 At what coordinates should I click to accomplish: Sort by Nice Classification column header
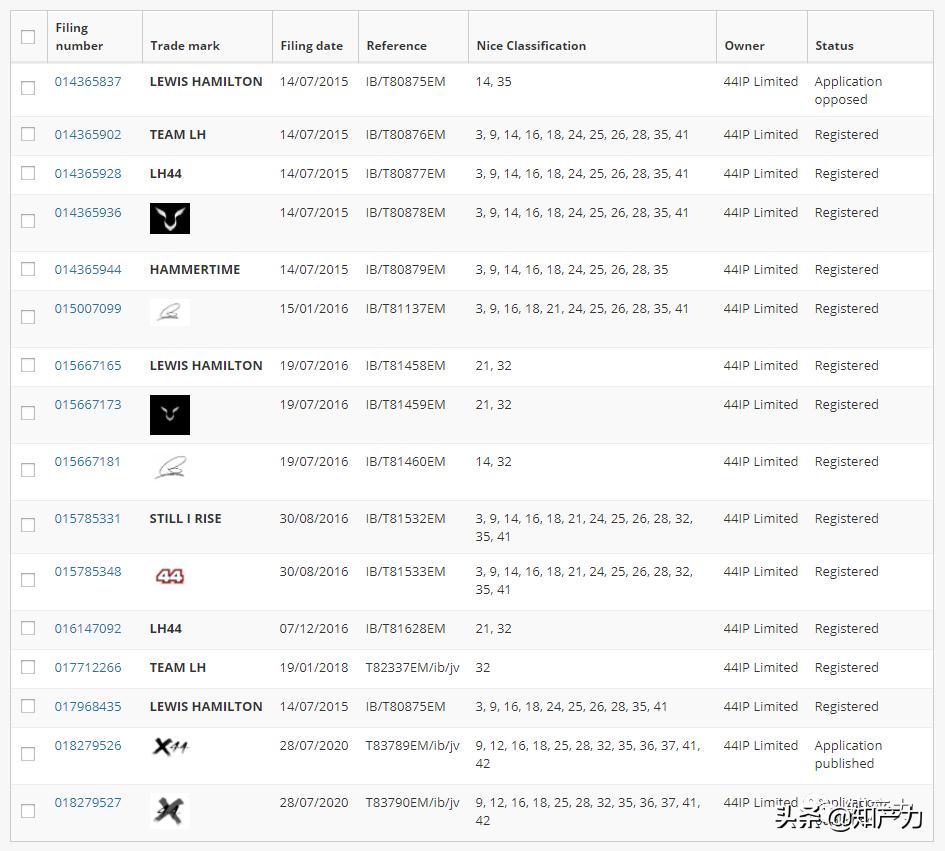point(531,46)
